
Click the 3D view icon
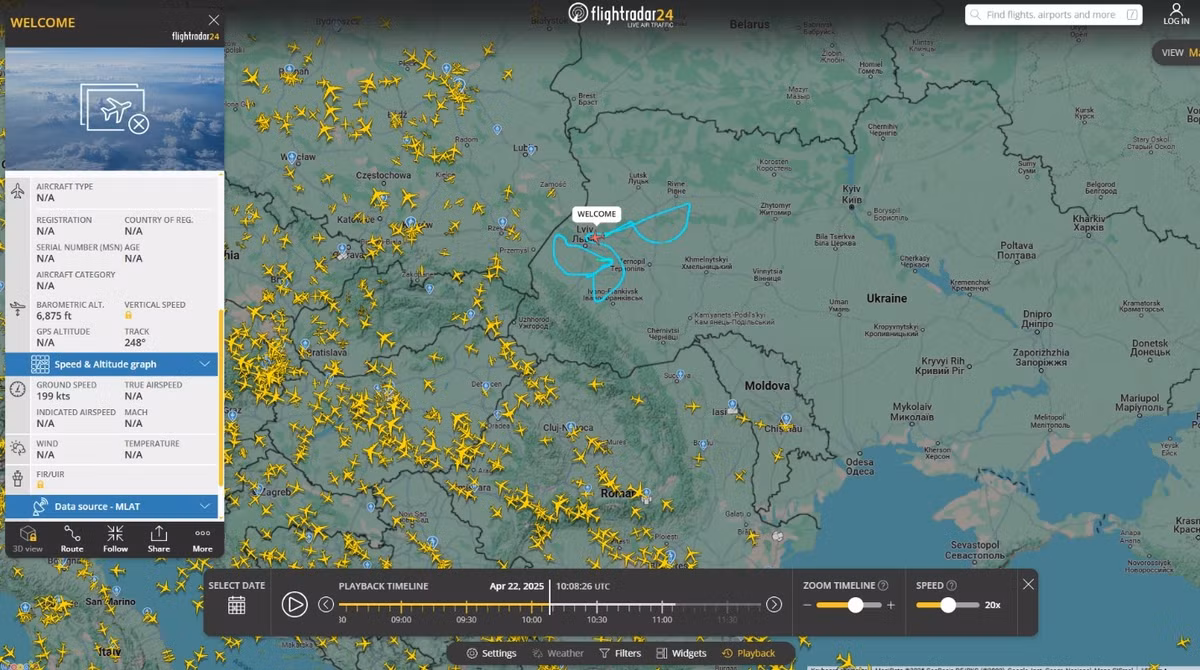click(28, 539)
